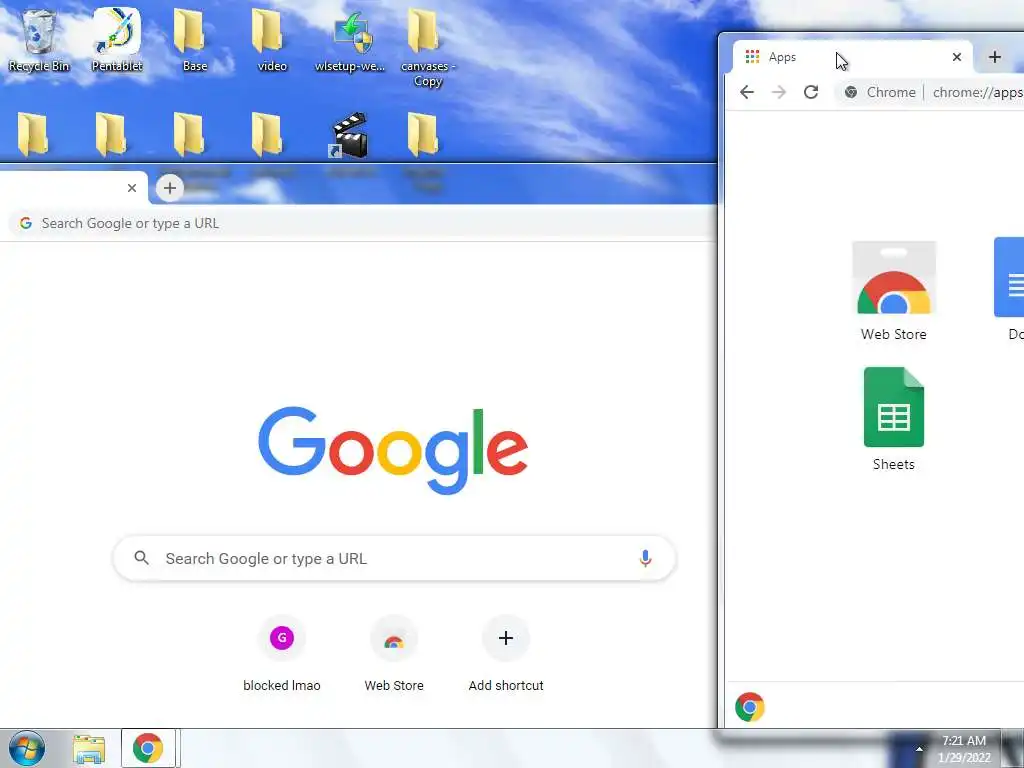Reload the chrome://apps page

click(811, 92)
